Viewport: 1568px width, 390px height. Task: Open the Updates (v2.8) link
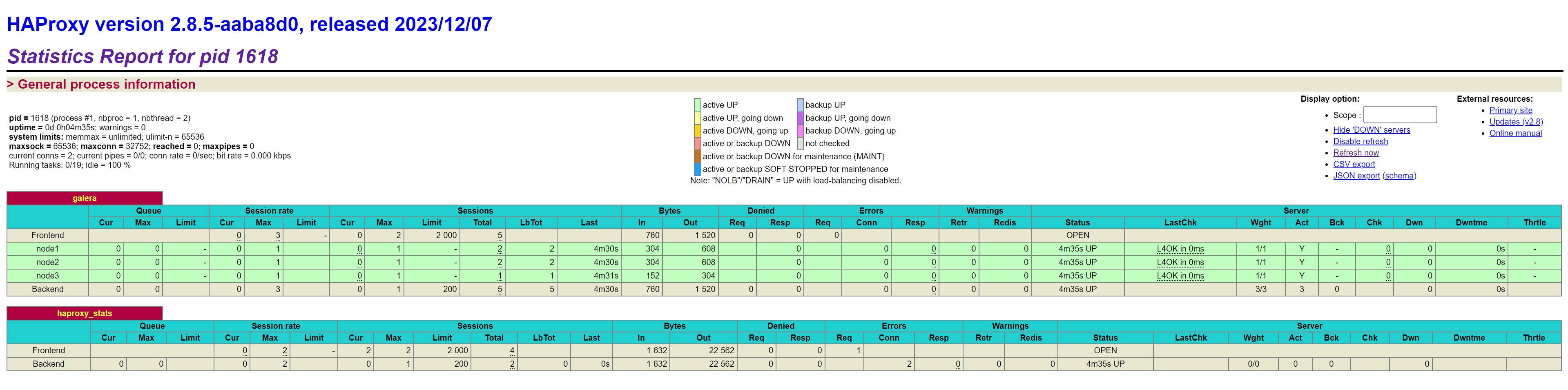click(x=1516, y=122)
